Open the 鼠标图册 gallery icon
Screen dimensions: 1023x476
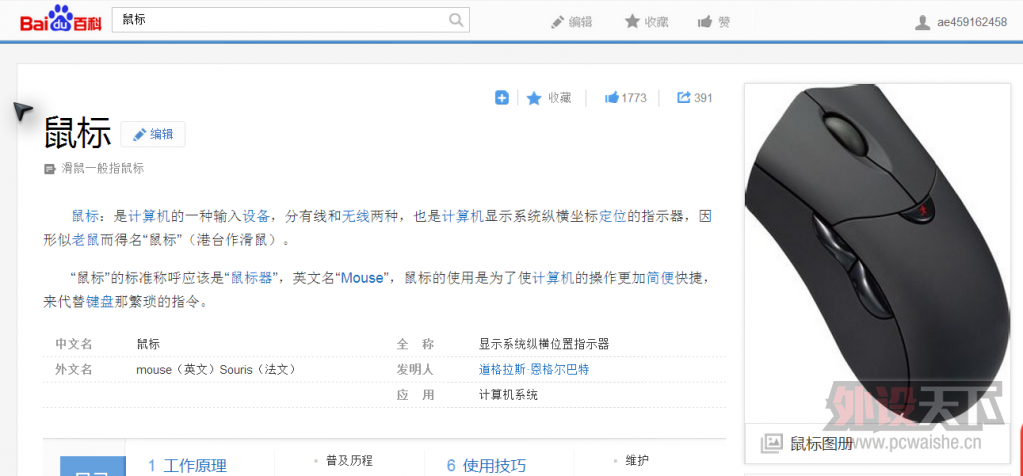pos(771,443)
